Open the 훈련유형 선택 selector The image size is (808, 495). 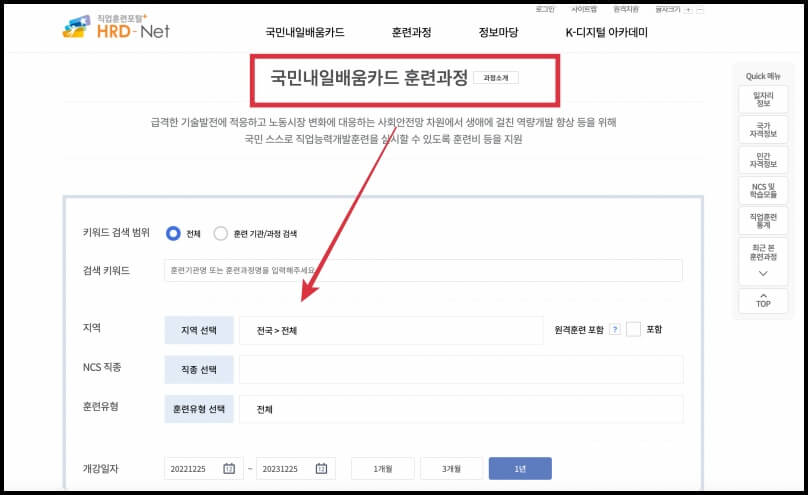pyautogui.click(x=199, y=409)
